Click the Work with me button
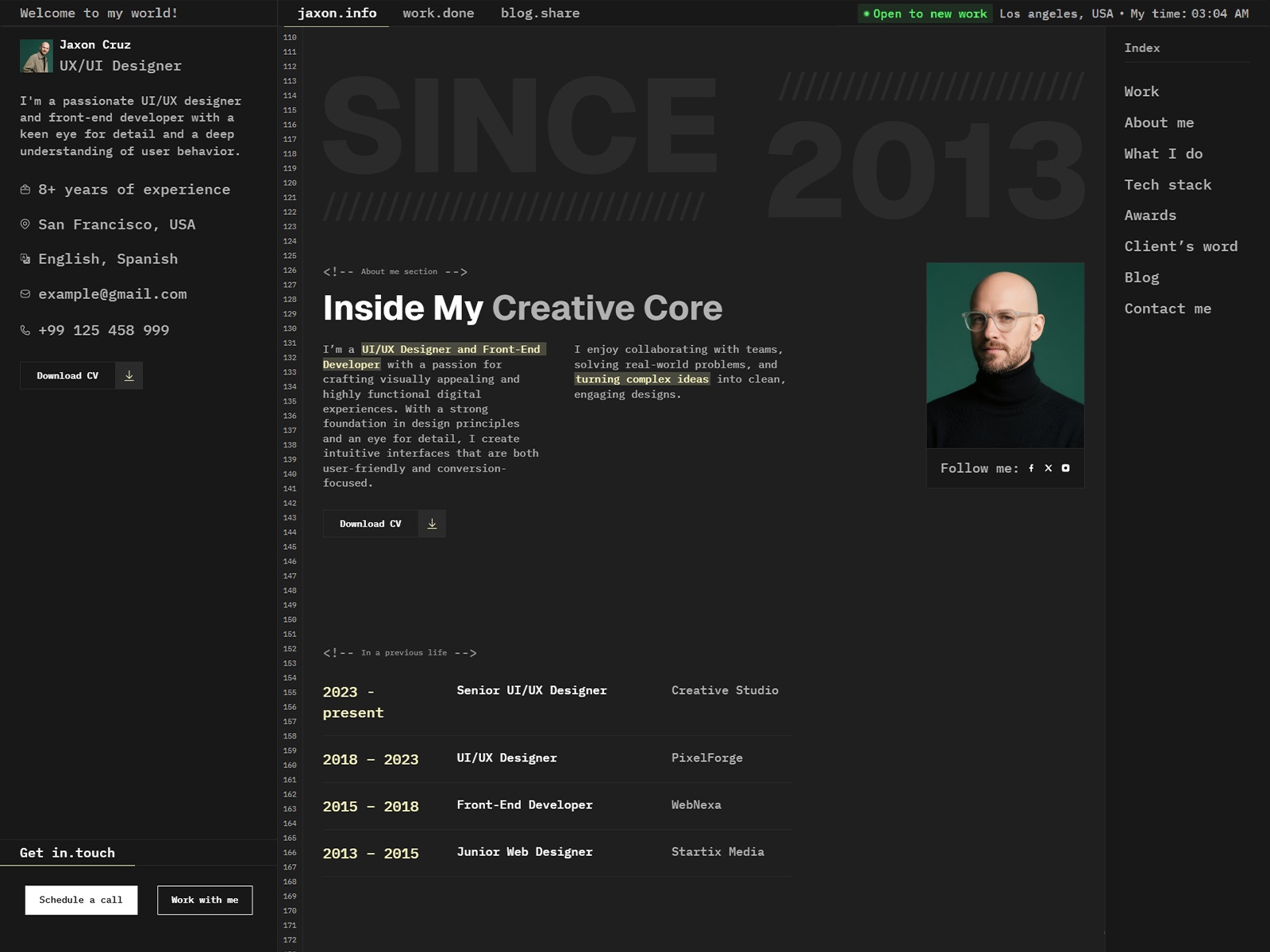The height and width of the screenshot is (952, 1270). (x=205, y=900)
